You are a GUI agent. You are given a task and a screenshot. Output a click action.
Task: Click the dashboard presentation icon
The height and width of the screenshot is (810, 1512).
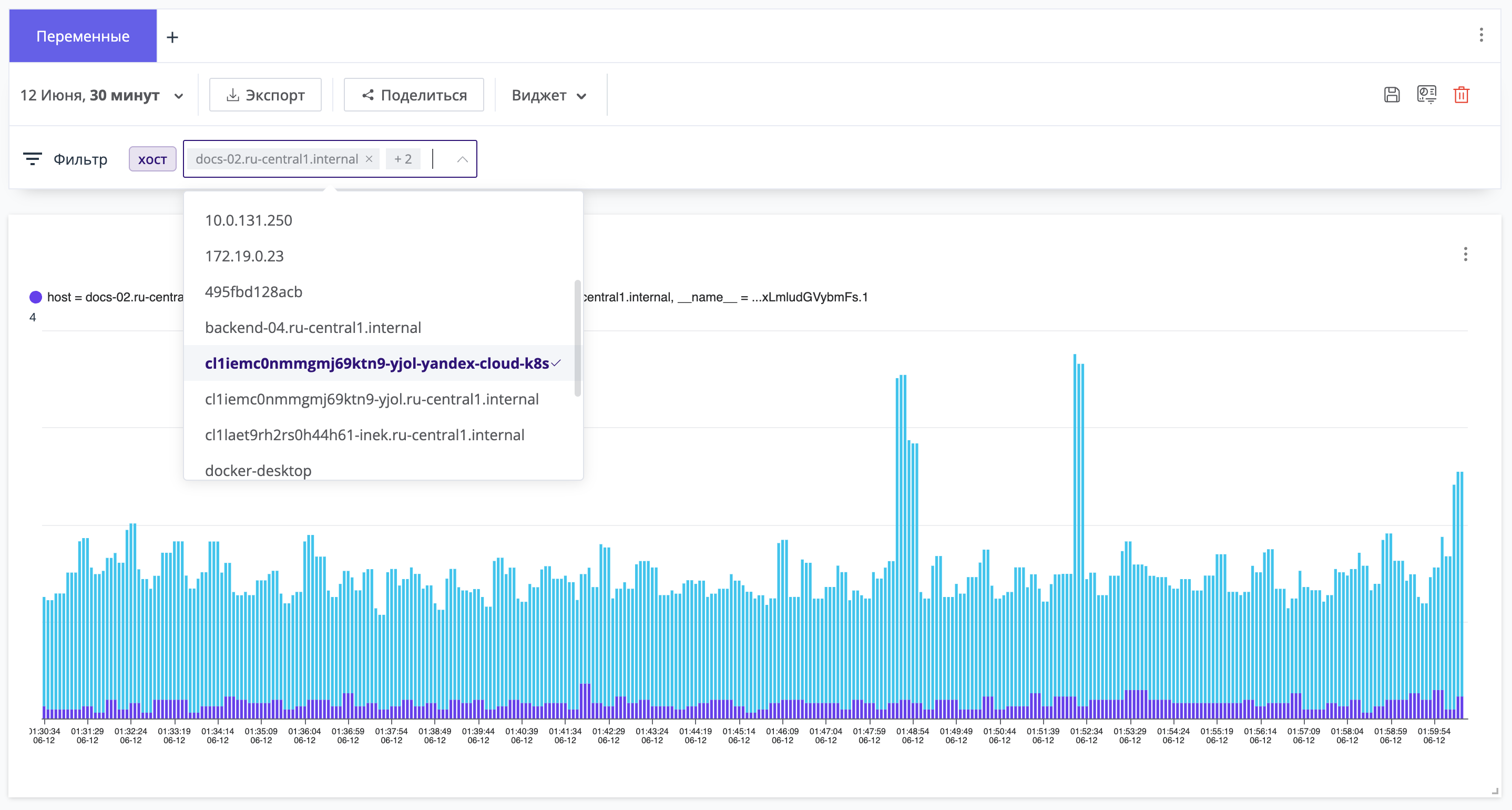point(1426,95)
